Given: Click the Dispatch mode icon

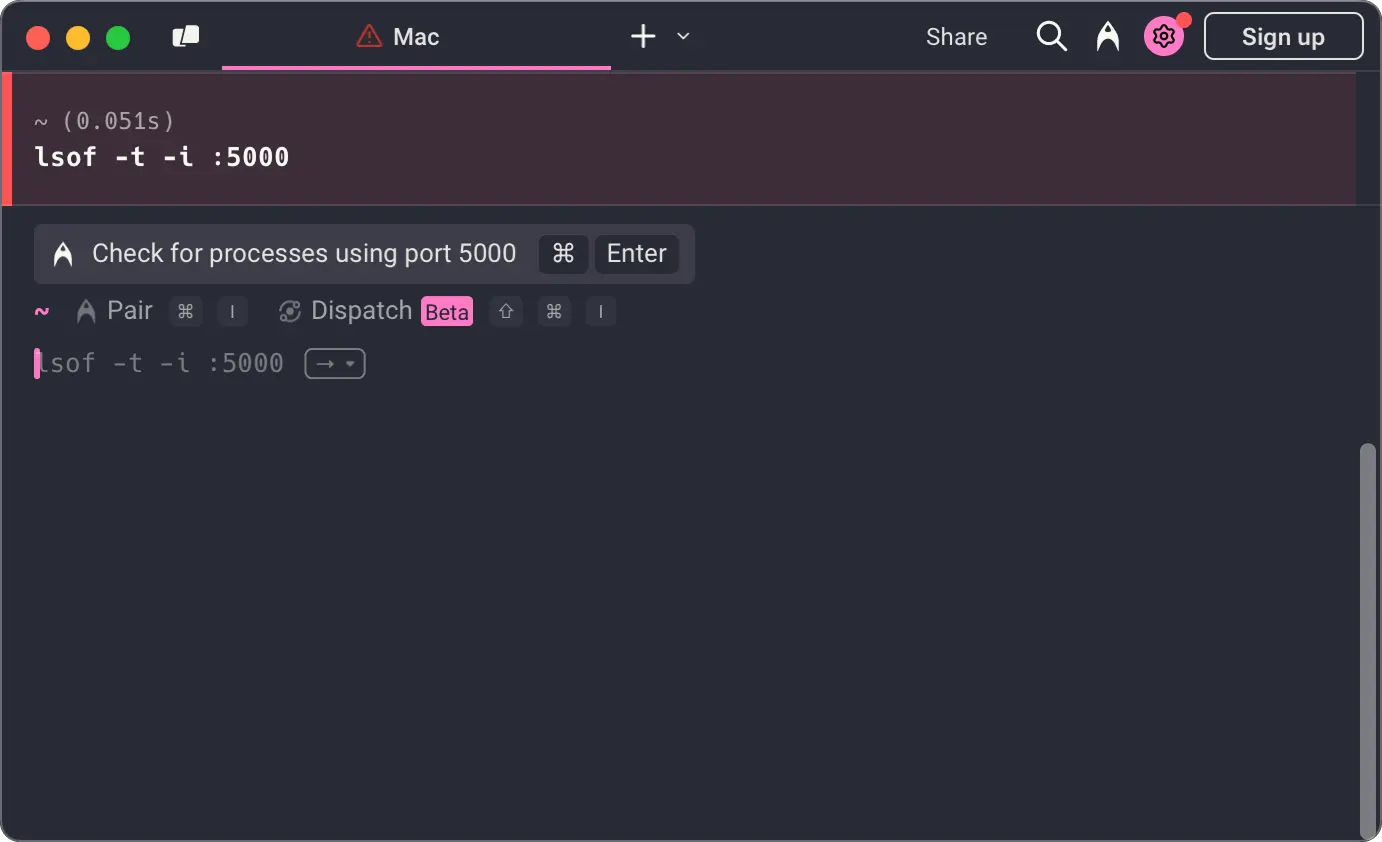Looking at the screenshot, I should pos(290,311).
